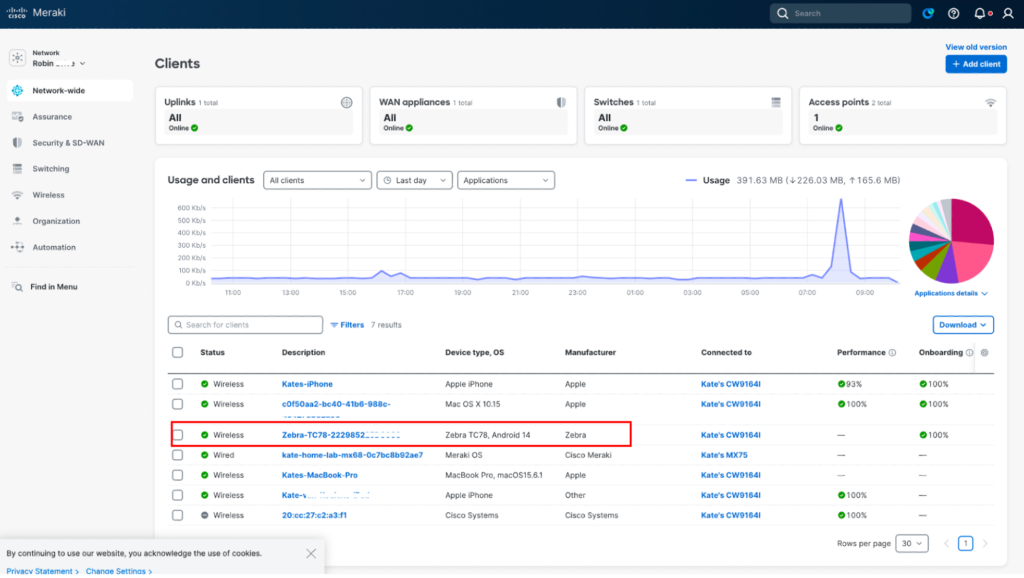Open the View old version link
The width and height of the screenshot is (1024, 578).
click(x=976, y=47)
